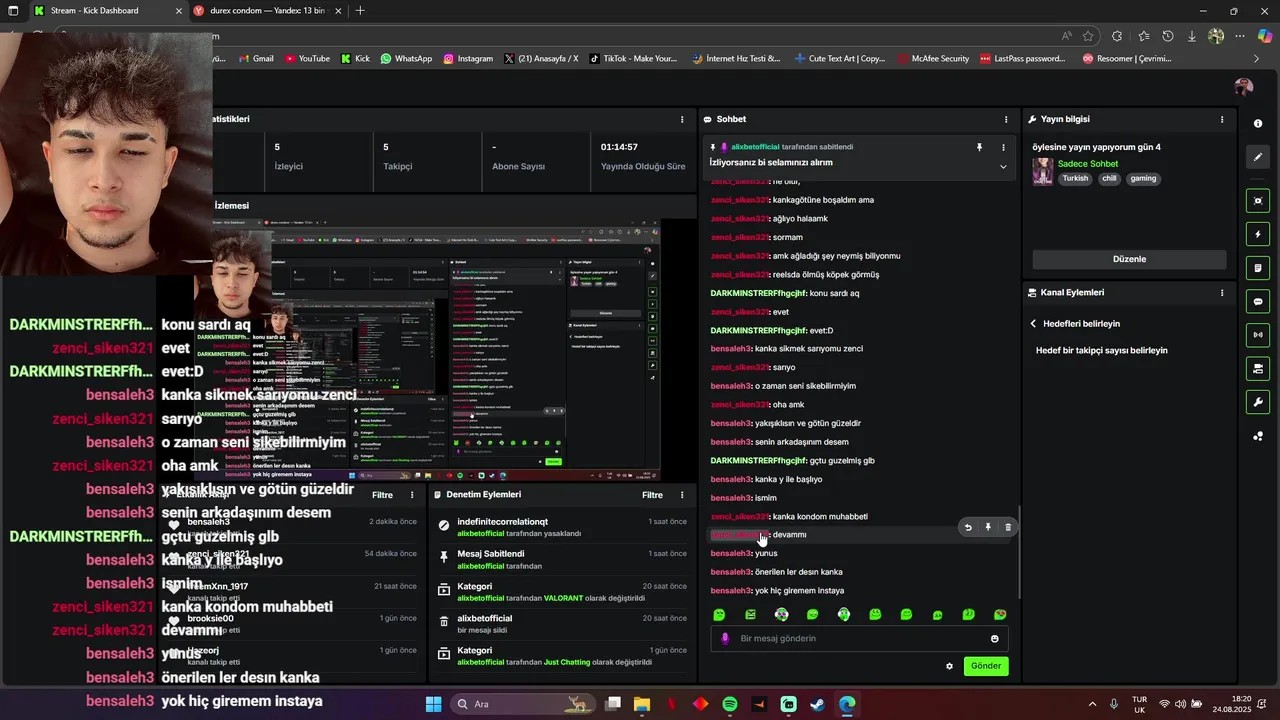The height and width of the screenshot is (720, 1280).
Task: Open the TikTok bookmark
Action: pos(633,58)
